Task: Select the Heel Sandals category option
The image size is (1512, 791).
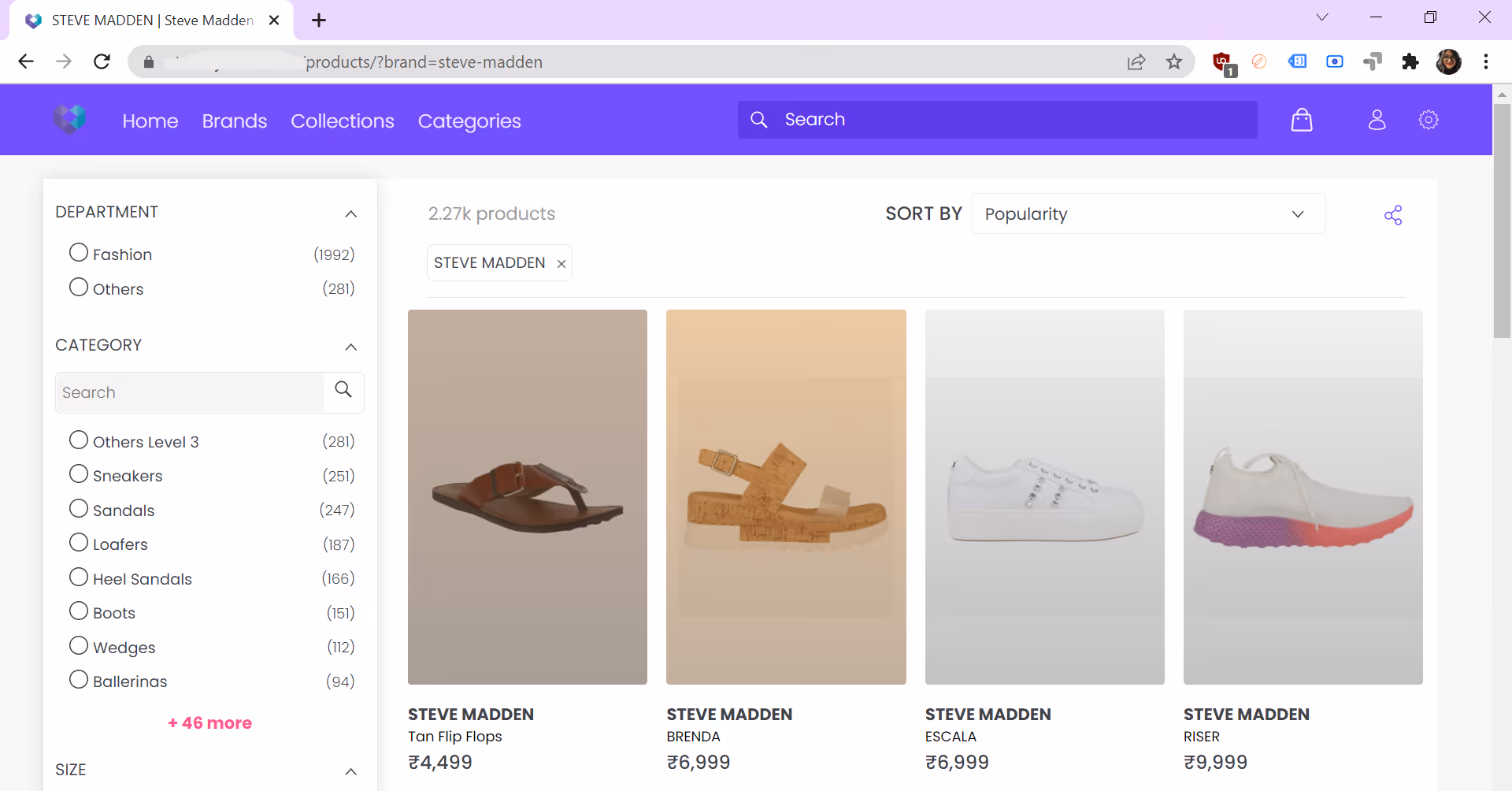Action: click(79, 577)
